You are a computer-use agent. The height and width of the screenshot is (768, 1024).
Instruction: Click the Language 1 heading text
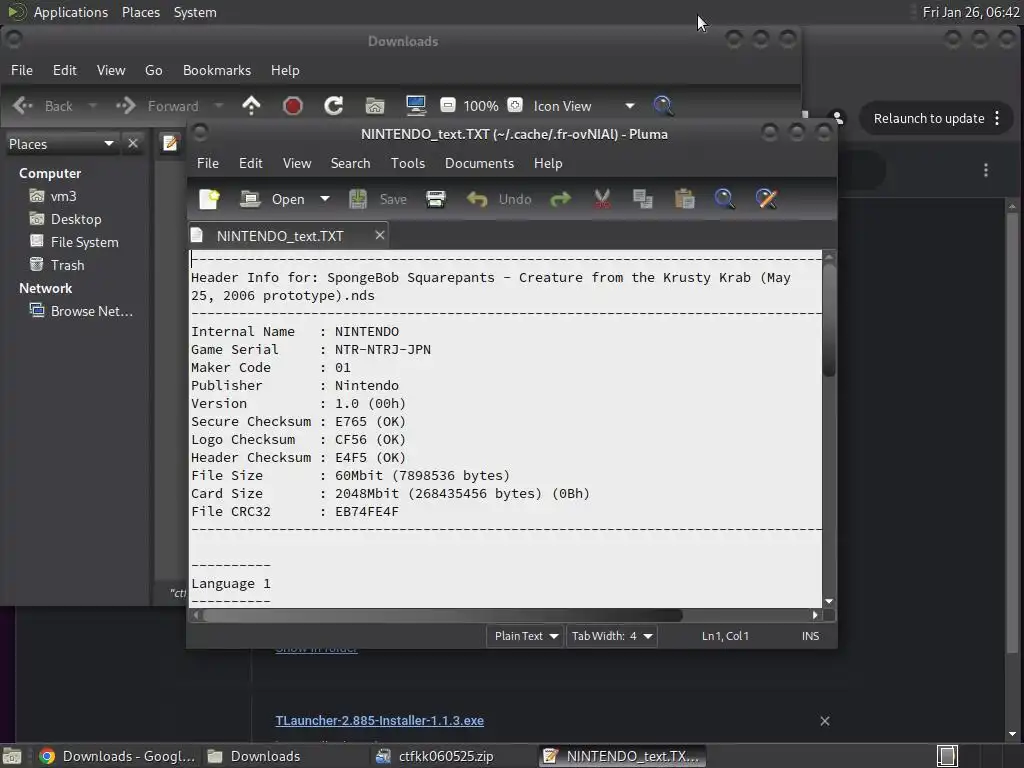coord(231,583)
